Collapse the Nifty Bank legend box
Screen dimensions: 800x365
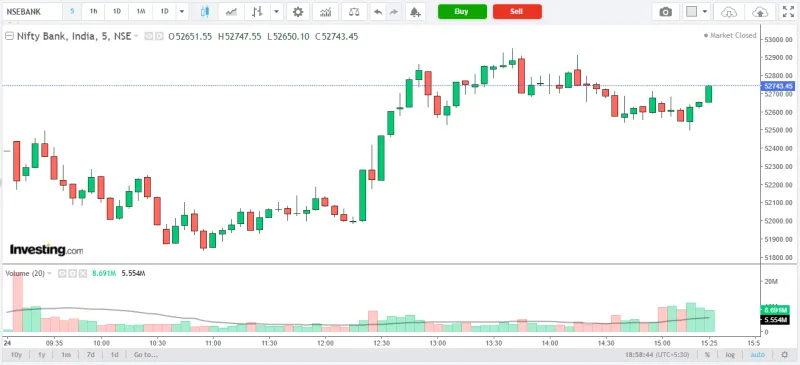pyautogui.click(x=9, y=36)
